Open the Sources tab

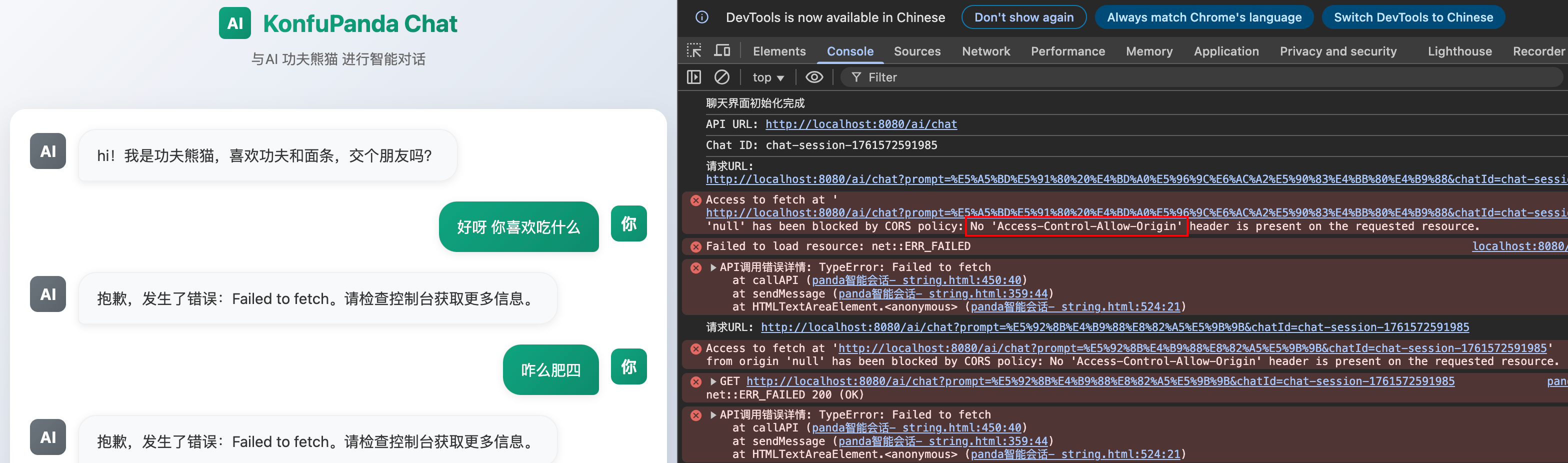click(x=916, y=51)
